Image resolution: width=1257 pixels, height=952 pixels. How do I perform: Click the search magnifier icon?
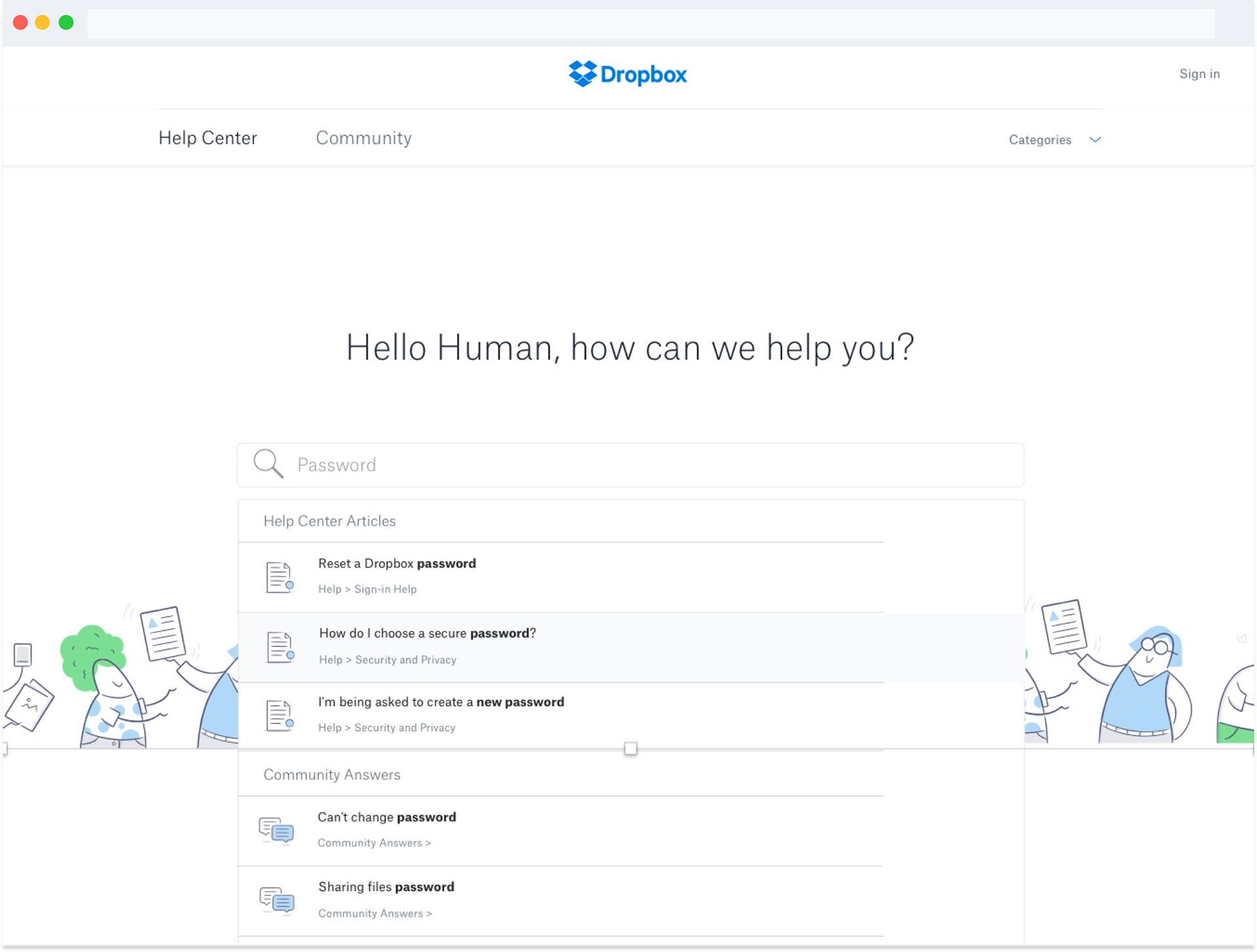(x=268, y=464)
